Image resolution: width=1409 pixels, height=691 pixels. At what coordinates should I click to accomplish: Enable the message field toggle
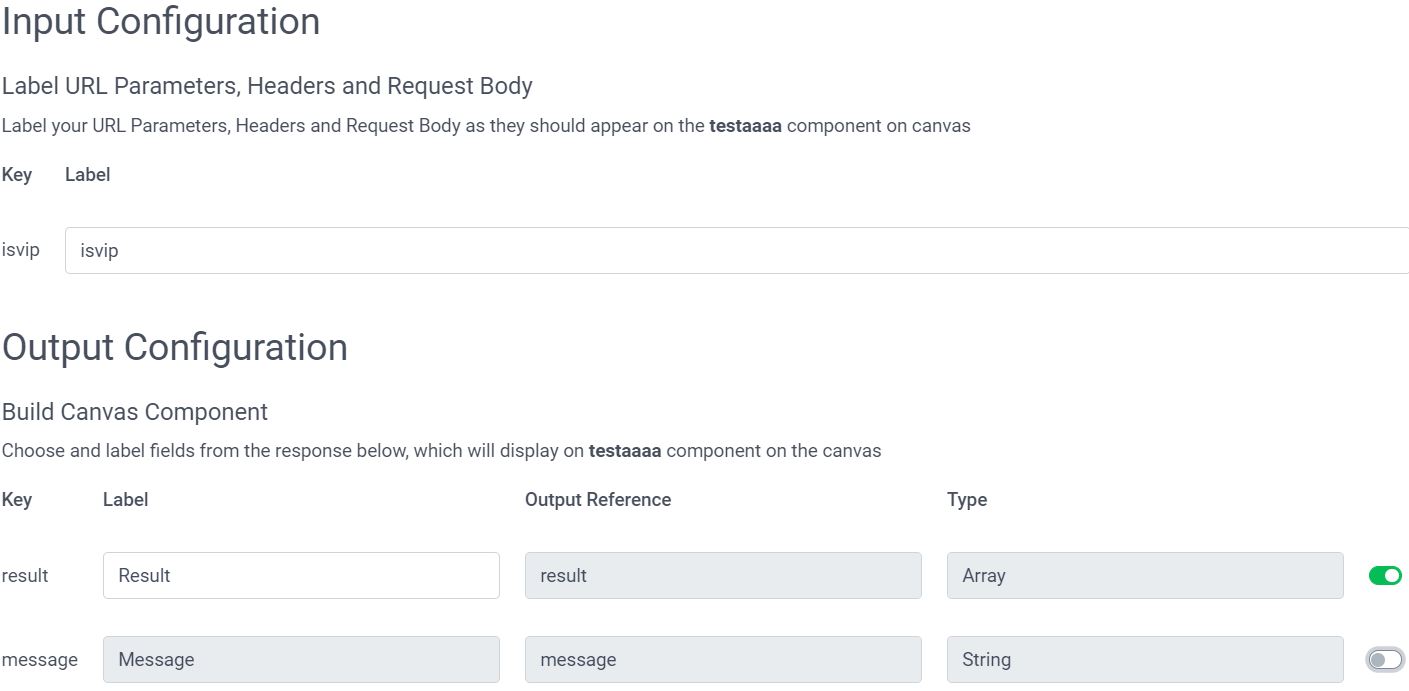pos(1385,659)
